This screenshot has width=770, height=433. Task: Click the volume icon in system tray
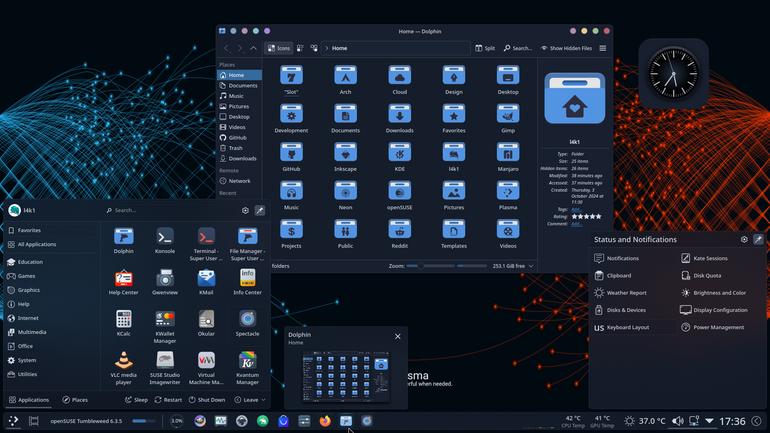tap(678, 421)
